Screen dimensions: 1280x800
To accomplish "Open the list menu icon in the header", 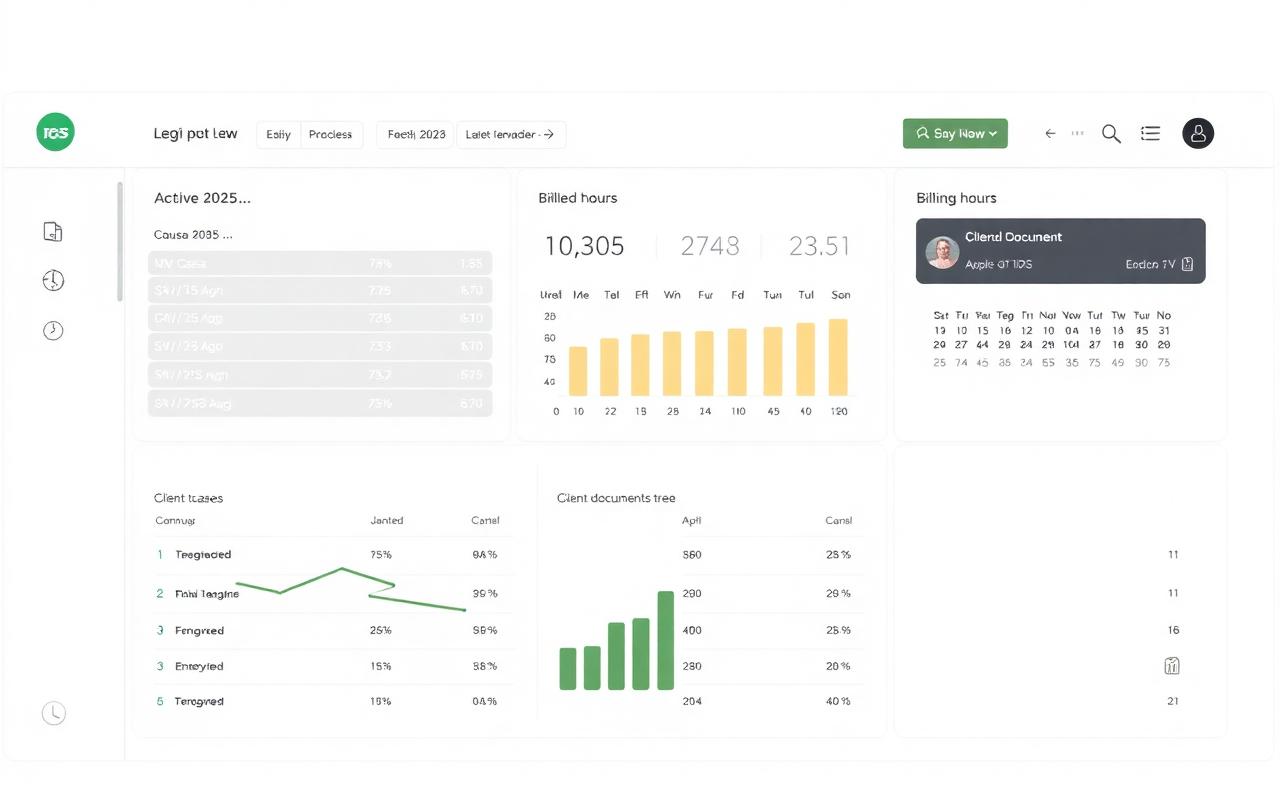I will click(x=1150, y=133).
